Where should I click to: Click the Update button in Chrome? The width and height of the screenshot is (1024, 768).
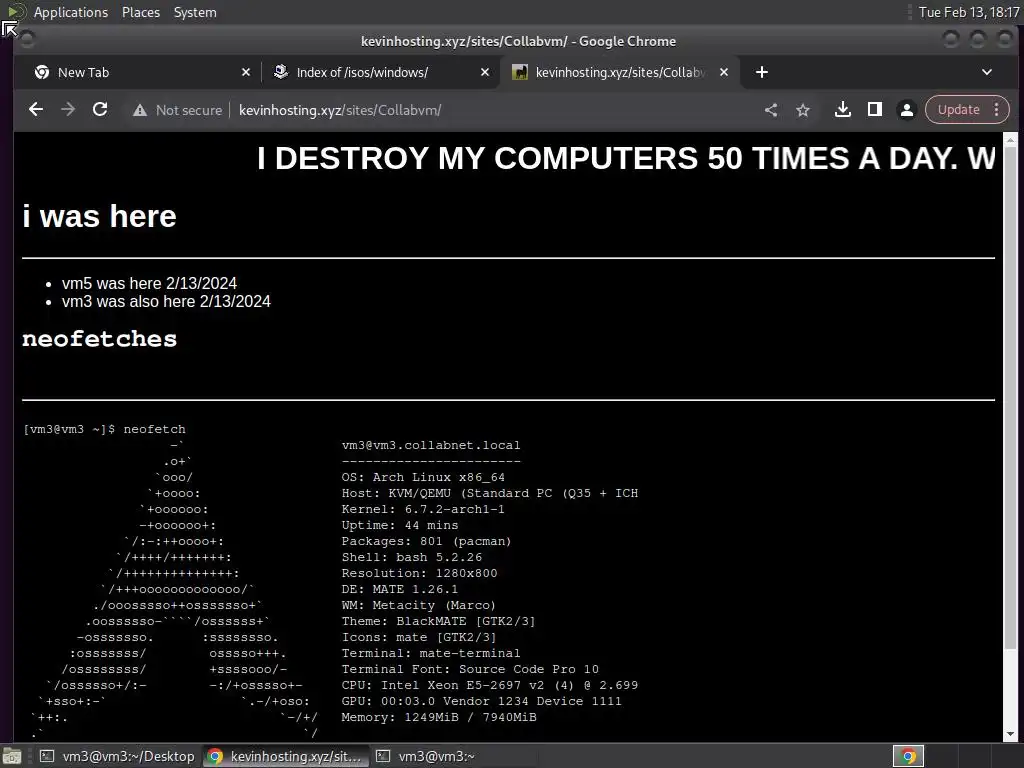point(958,110)
